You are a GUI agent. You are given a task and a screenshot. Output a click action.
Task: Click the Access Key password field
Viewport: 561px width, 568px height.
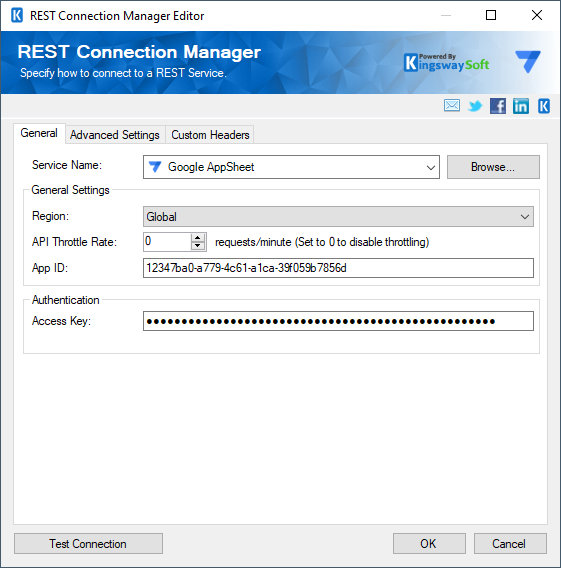[x=338, y=321]
